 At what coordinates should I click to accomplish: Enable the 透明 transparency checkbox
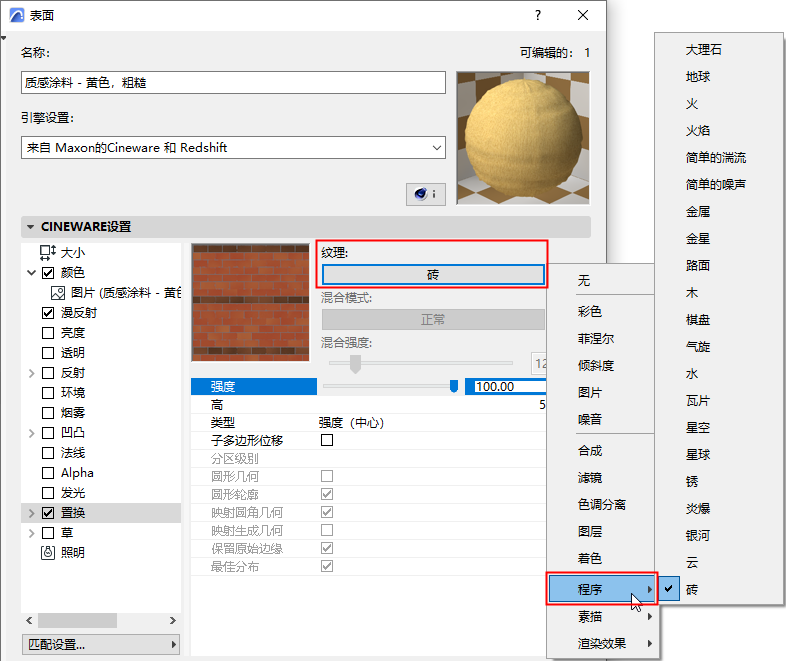click(48, 353)
